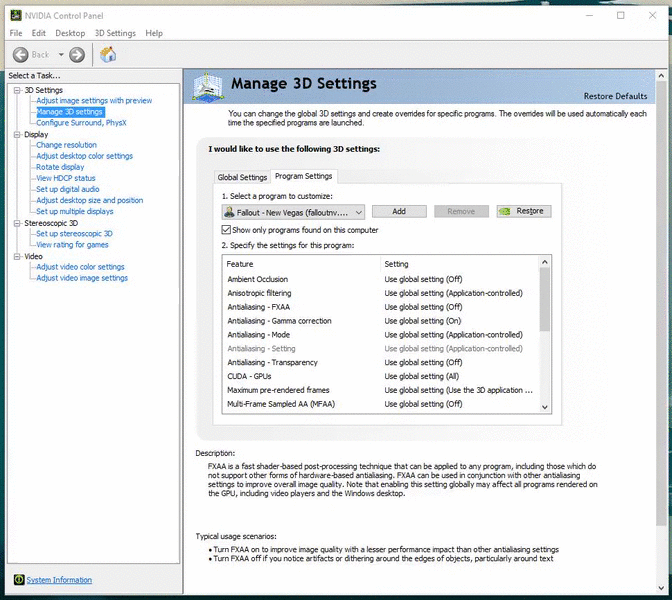
Task: Click the settings list scroll-up arrow
Action: pos(545,262)
